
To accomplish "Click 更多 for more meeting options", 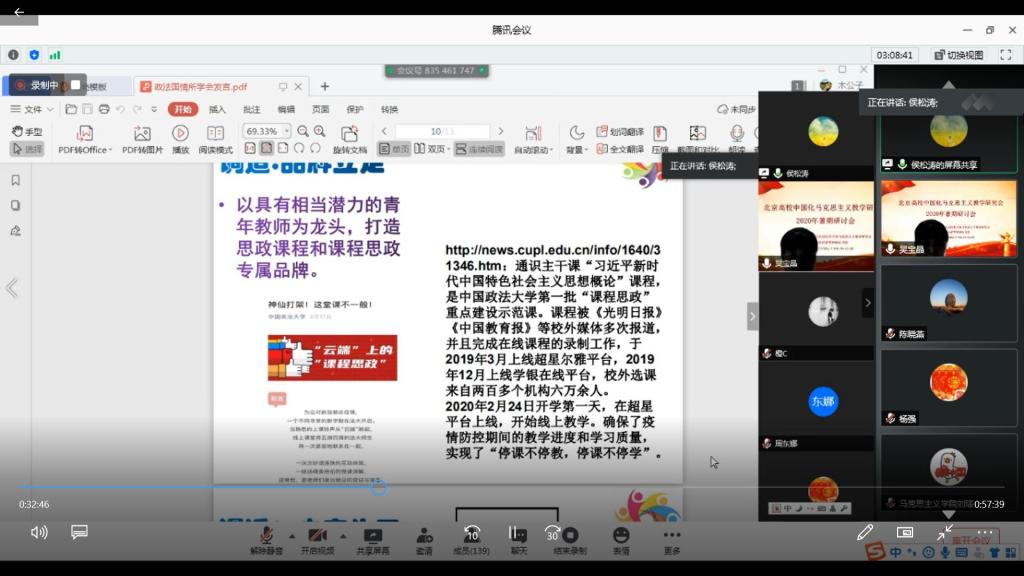I will coord(672,535).
